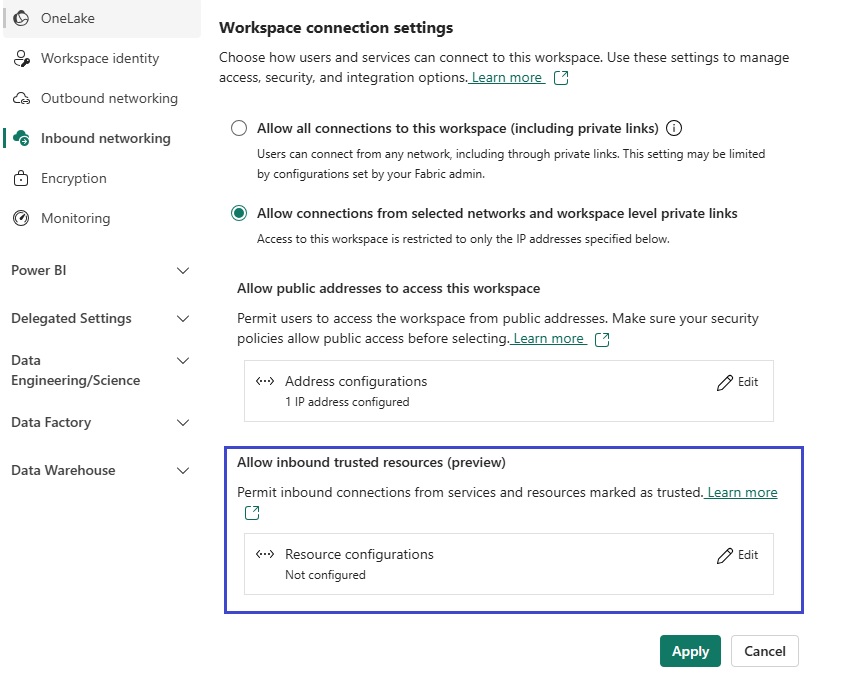The height and width of the screenshot is (691, 849).
Task: Select the OneLake settings icon
Action: tap(19, 18)
